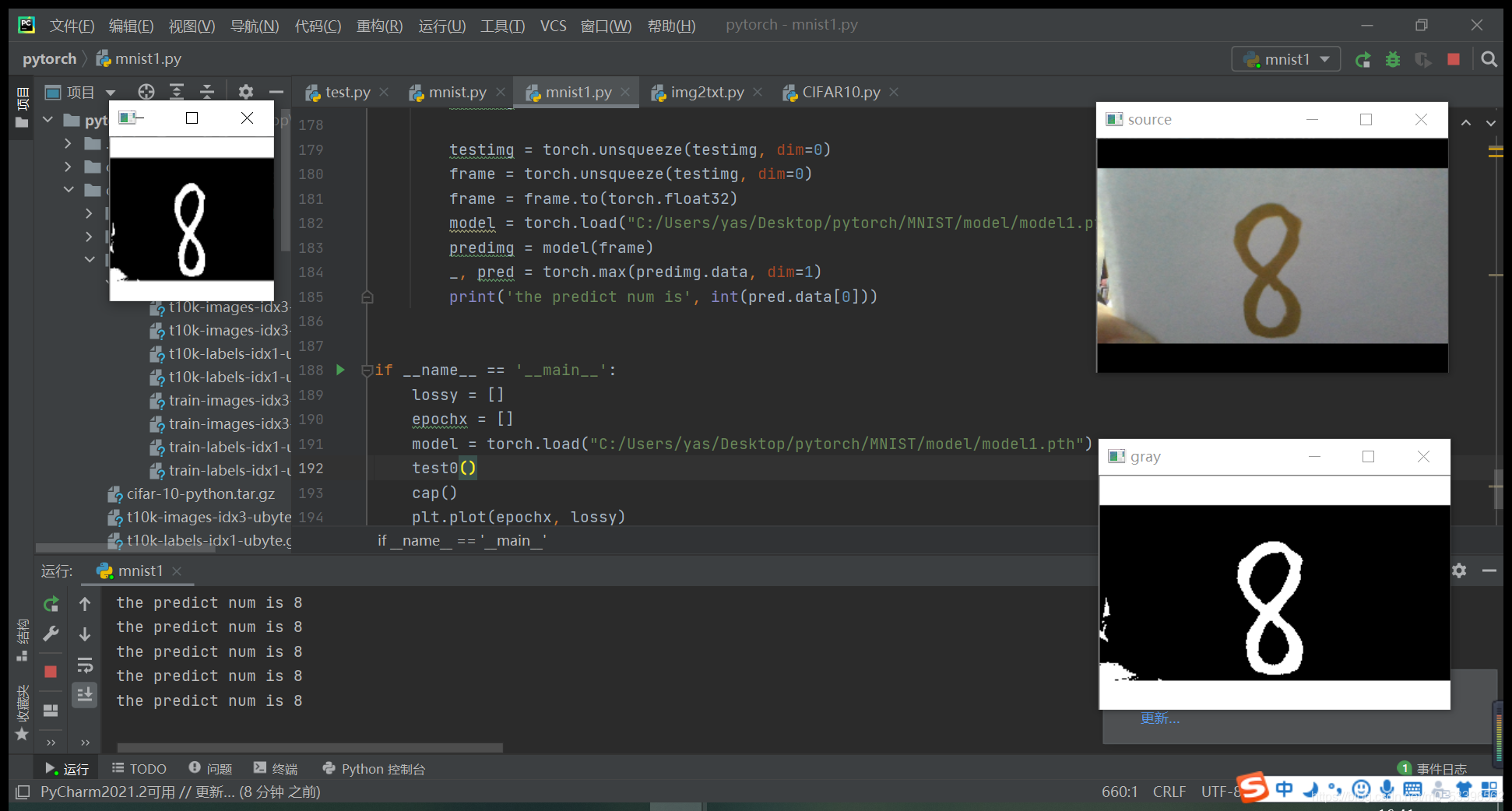The width and height of the screenshot is (1512, 811).
Task: Click the up arrow in run panel
Action: [85, 604]
